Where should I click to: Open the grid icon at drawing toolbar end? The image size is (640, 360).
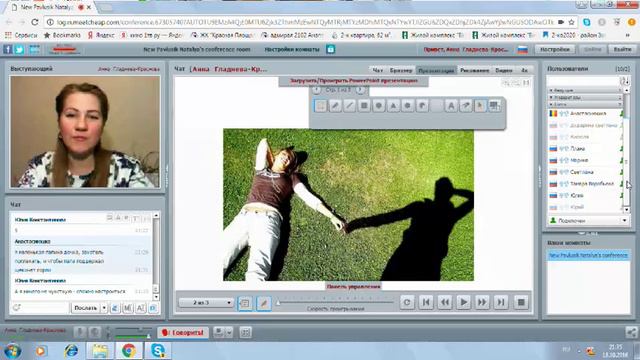(x=494, y=106)
